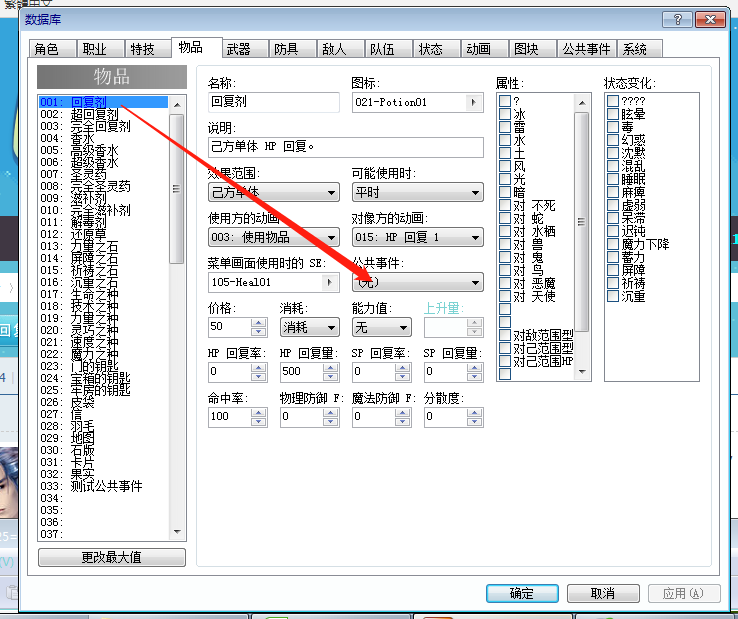
Task: Increase 魔法防御 F with the up arrow
Action: pyautogui.click(x=402, y=413)
